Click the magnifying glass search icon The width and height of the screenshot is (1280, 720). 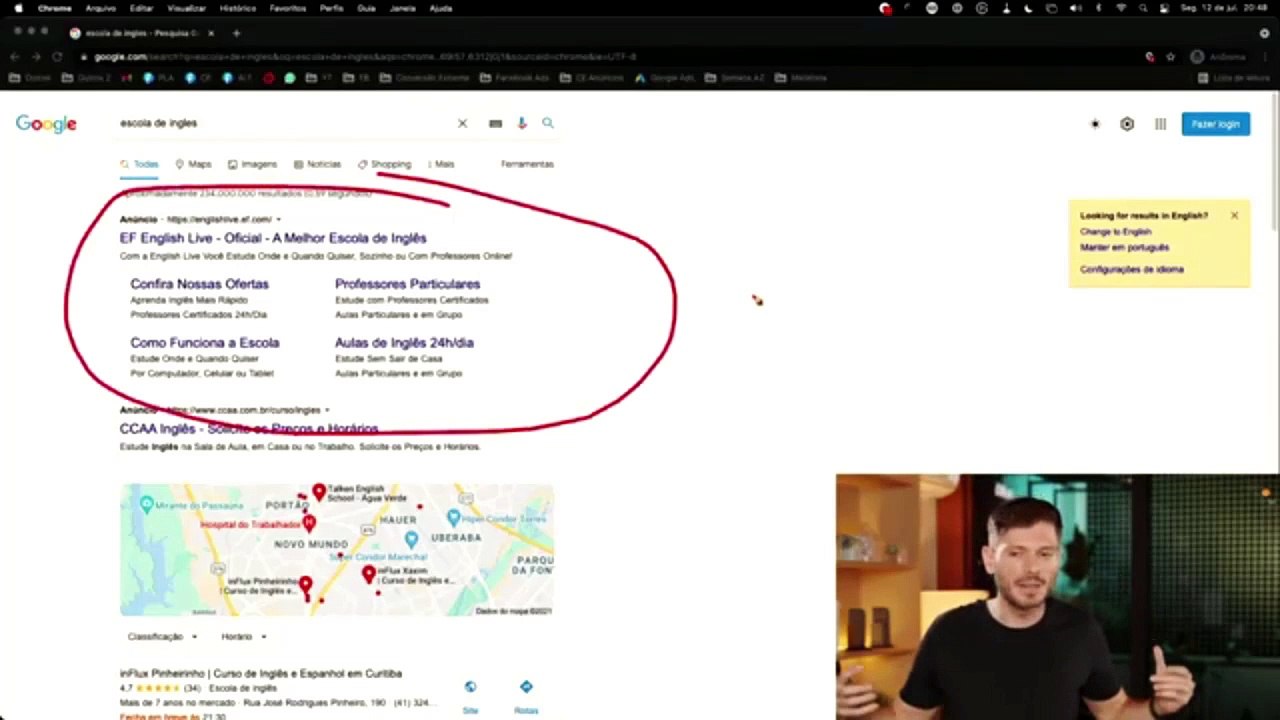548,123
